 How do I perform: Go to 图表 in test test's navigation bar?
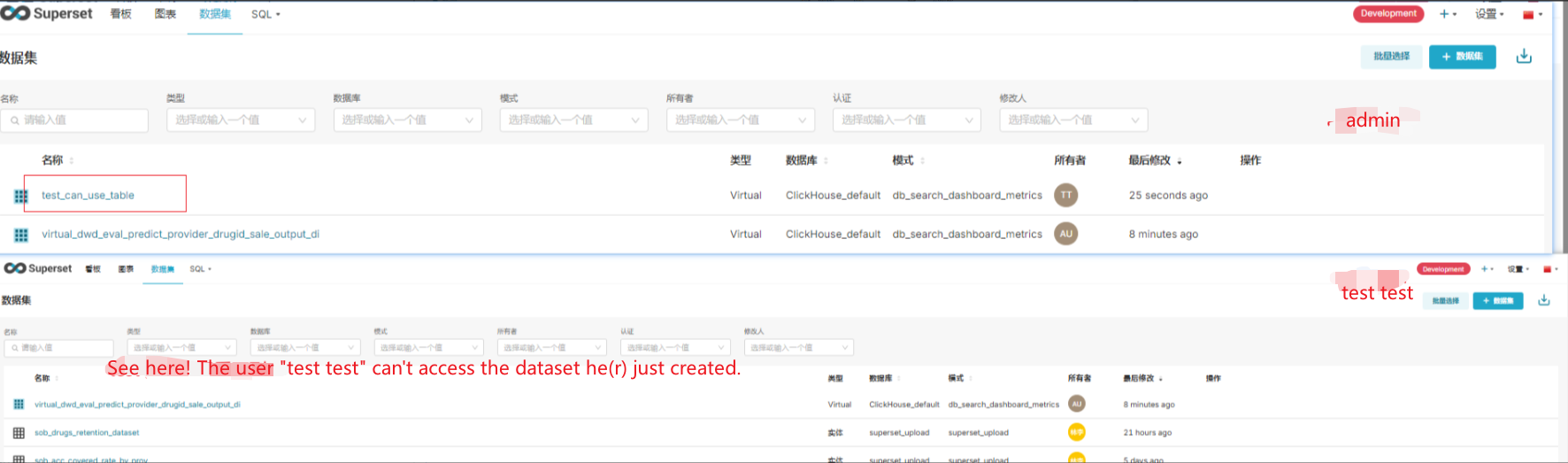[126, 269]
